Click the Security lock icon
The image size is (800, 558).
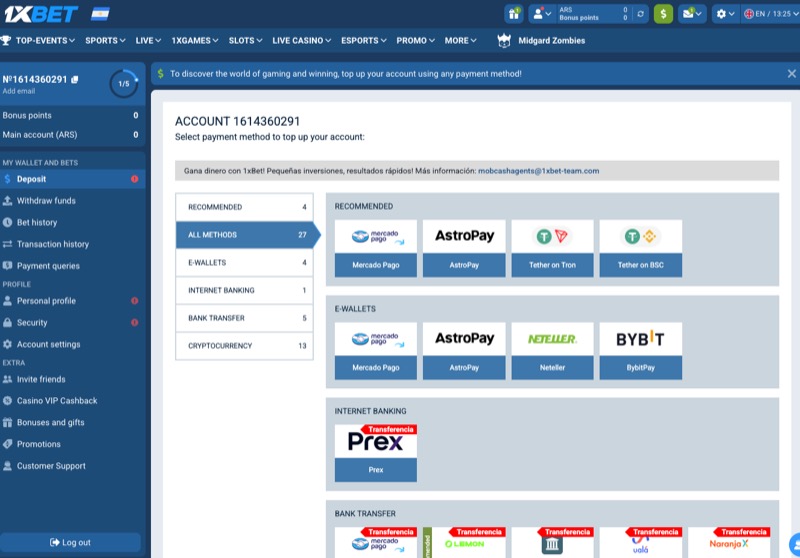7,322
